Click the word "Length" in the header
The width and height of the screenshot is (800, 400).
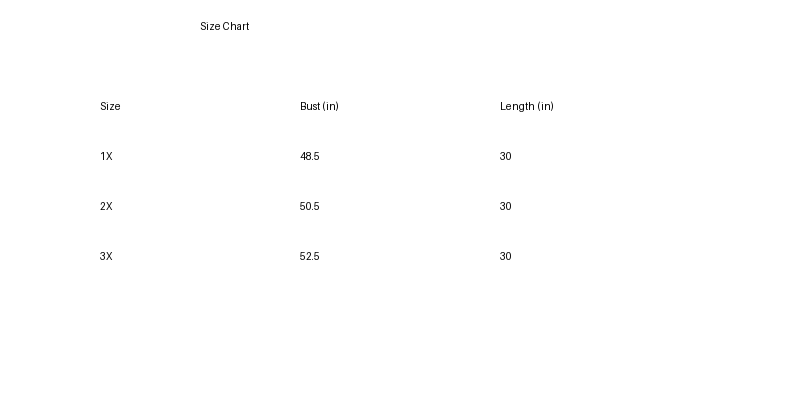(x=517, y=107)
